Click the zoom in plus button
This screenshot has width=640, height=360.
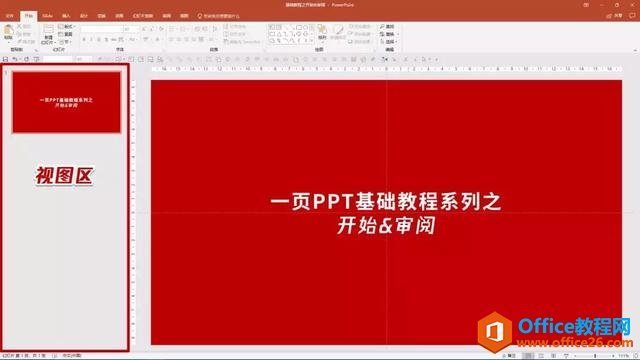[x=613, y=356]
